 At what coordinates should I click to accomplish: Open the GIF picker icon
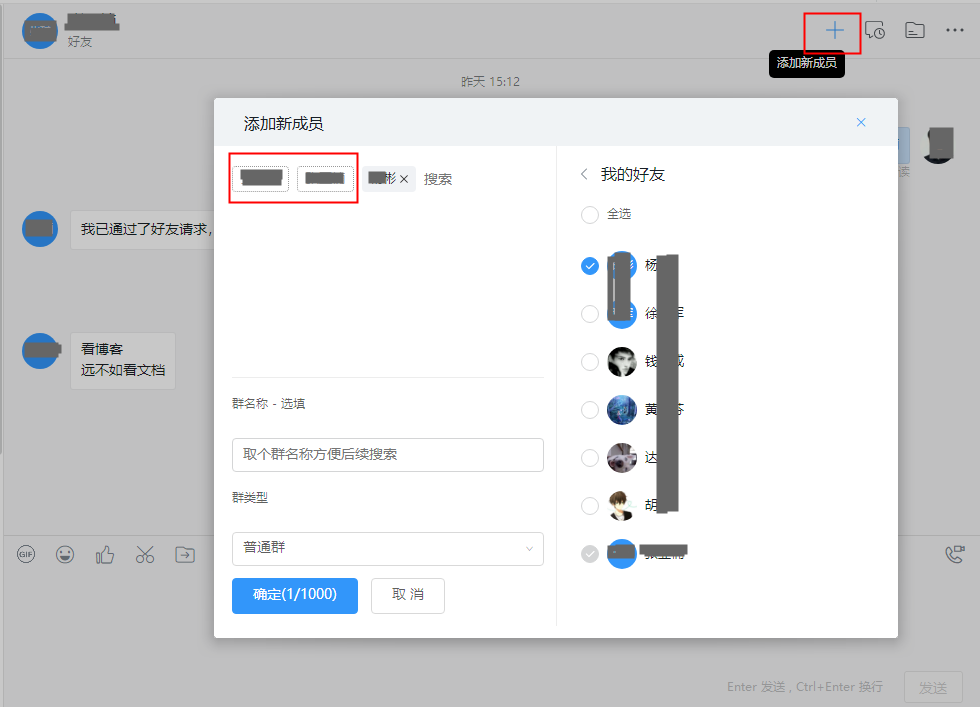pyautogui.click(x=26, y=554)
